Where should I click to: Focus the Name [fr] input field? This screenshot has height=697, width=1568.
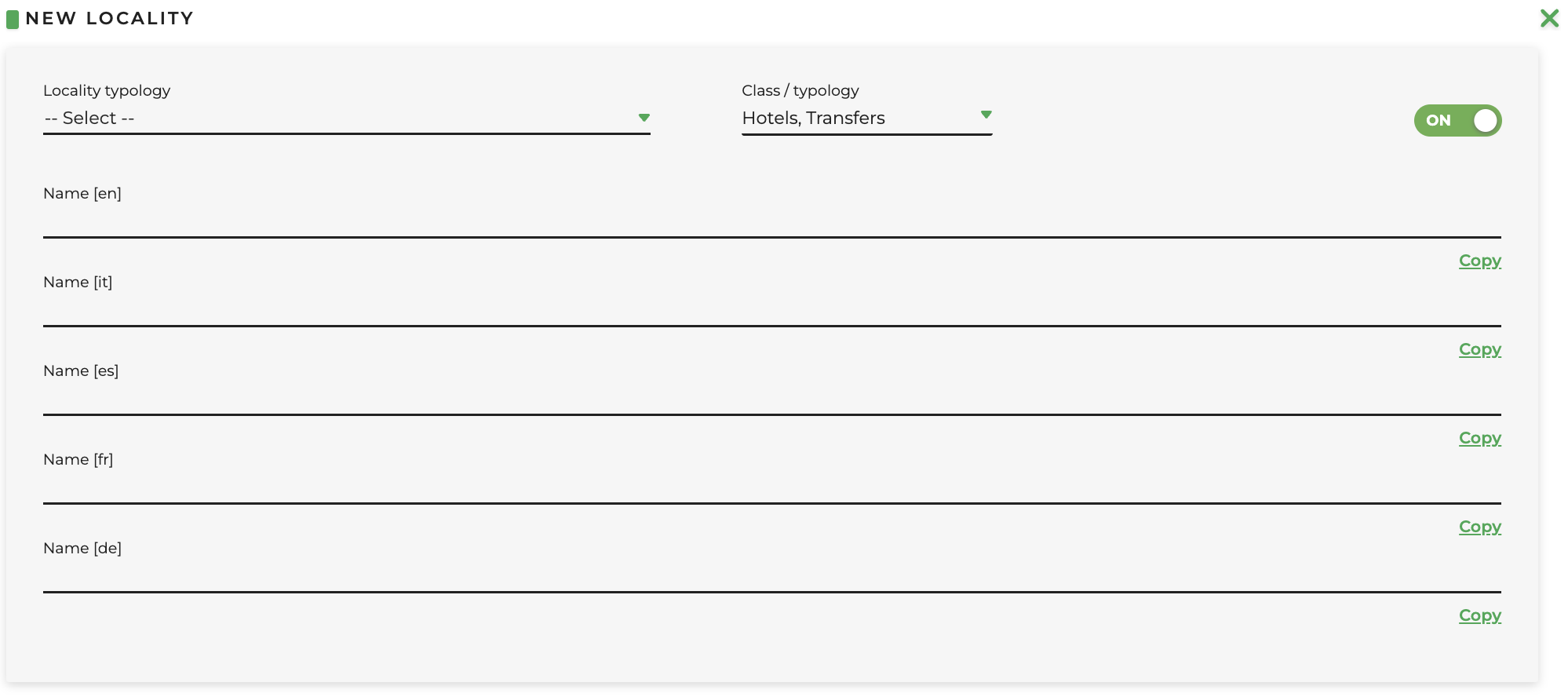[771, 488]
